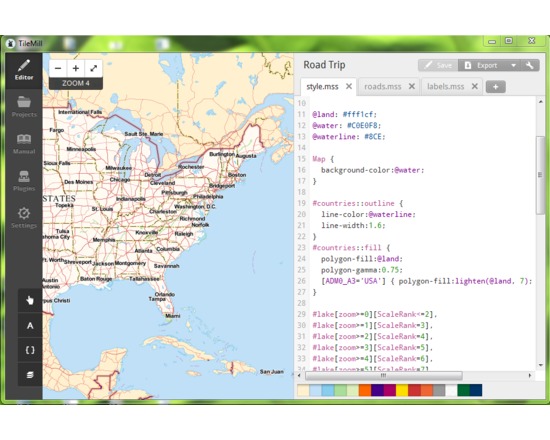550x440 pixels.
Task: Pick the cream land color swatch
Action: pos(303,390)
